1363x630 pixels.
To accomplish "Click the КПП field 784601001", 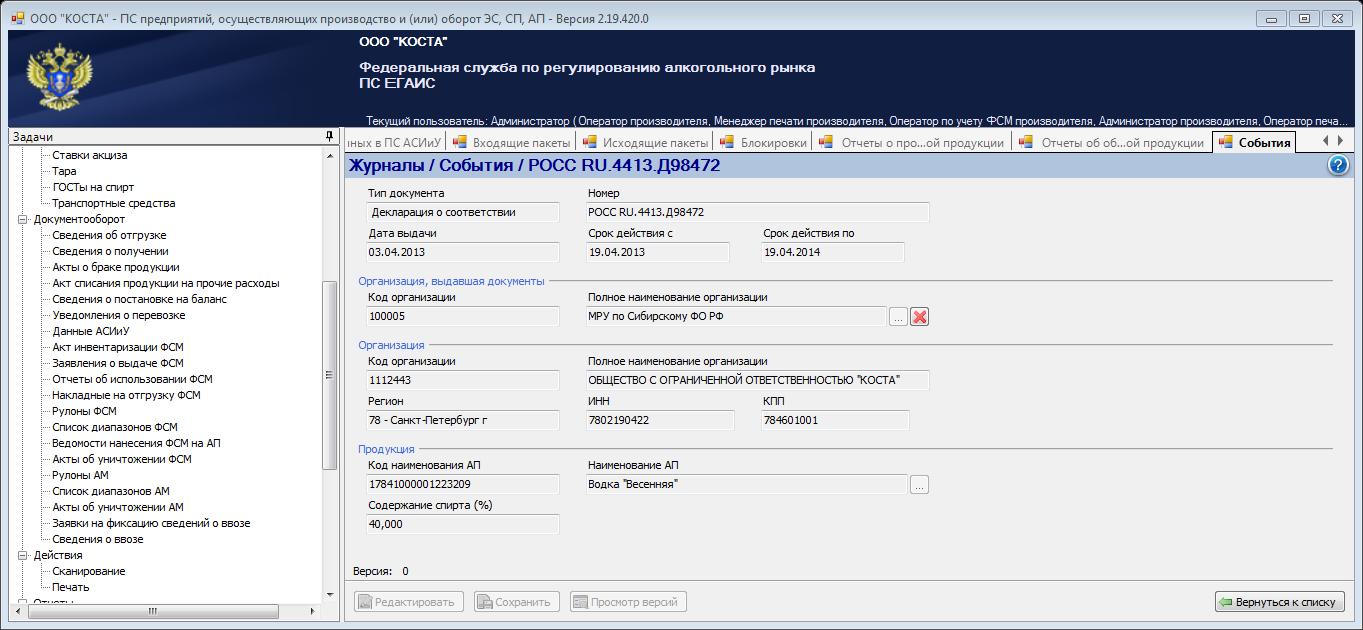I will click(835, 420).
